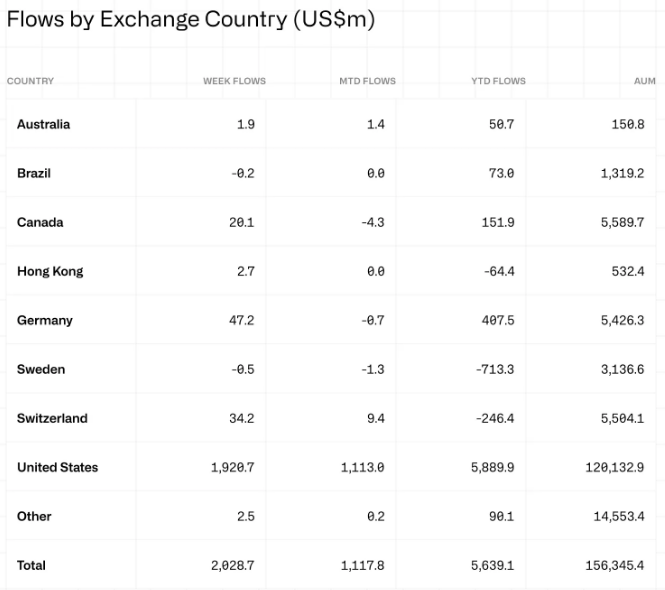Screen dimensions: 665x590
Task: Select the YTD FLOWS column header
Action: tap(498, 81)
